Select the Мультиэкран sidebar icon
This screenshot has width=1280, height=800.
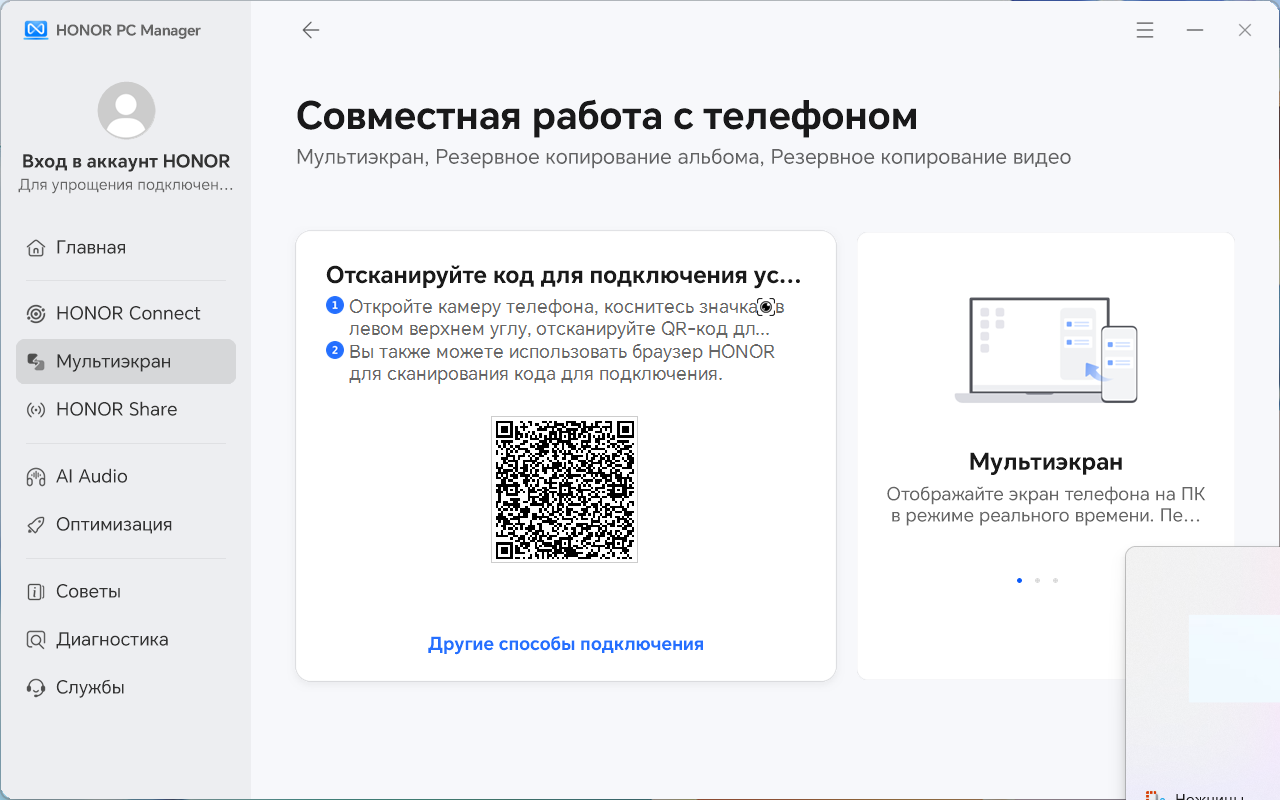tap(36, 362)
